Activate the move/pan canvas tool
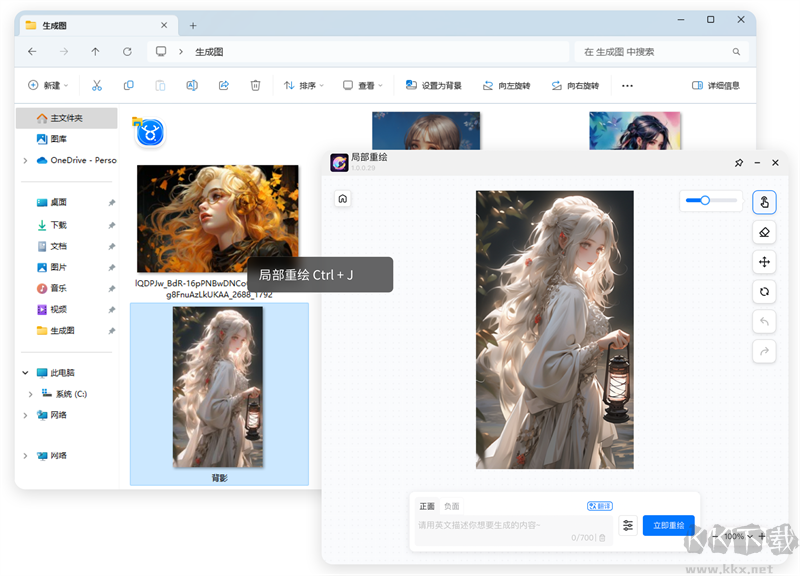800x576 pixels. point(764,262)
